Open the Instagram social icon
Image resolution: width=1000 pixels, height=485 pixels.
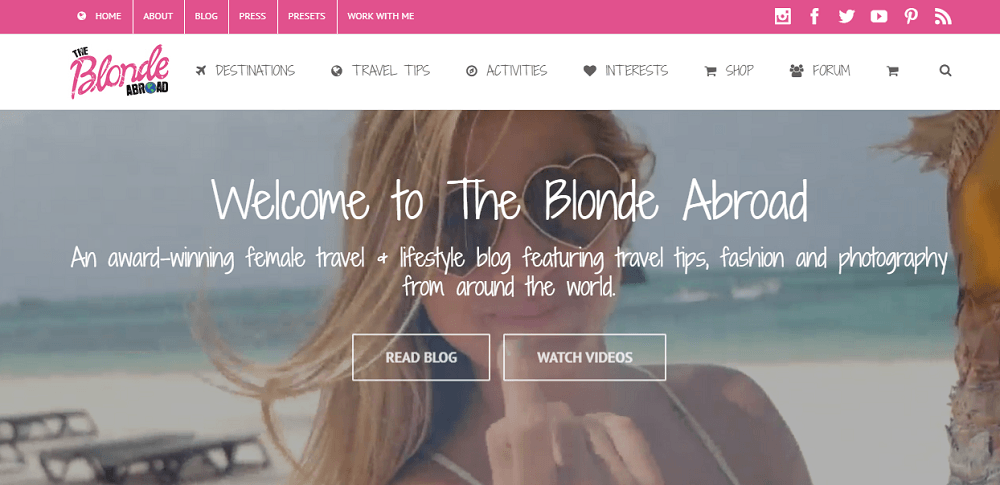pos(783,17)
